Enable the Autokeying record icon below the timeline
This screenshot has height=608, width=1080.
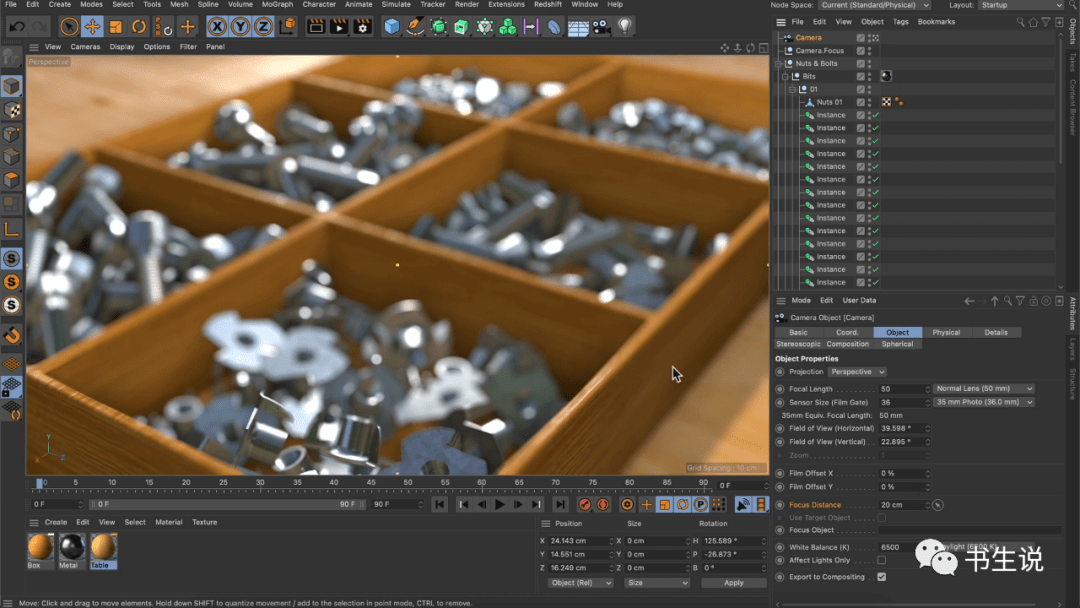point(603,505)
